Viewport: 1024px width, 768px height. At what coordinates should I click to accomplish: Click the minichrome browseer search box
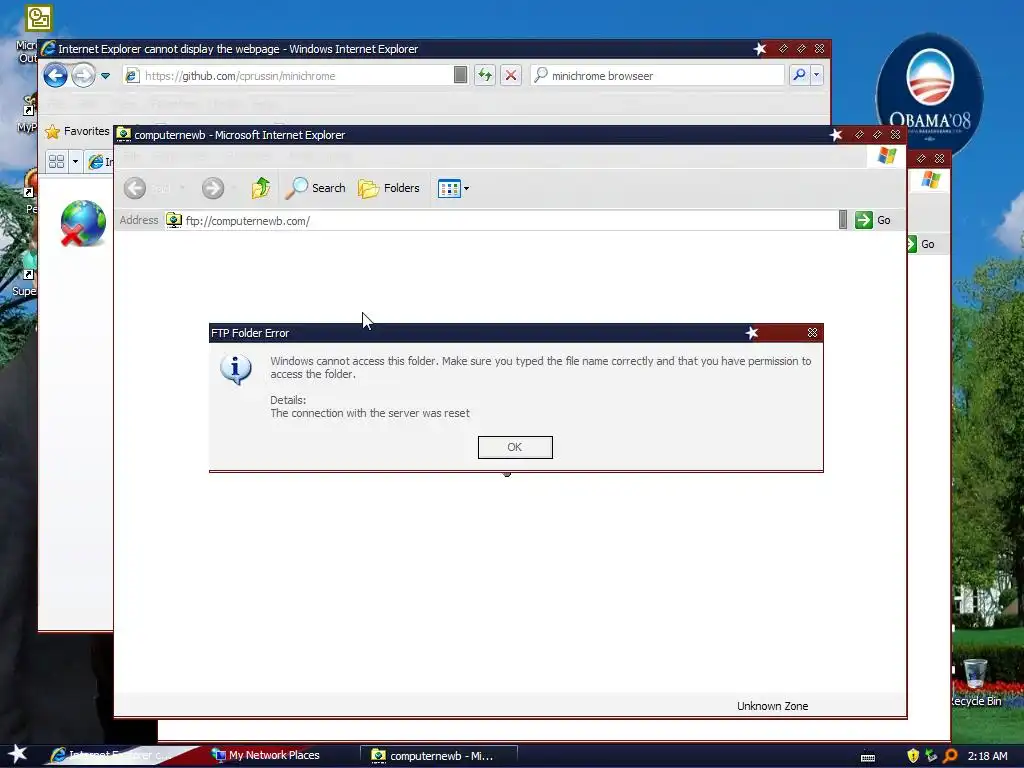click(658, 76)
